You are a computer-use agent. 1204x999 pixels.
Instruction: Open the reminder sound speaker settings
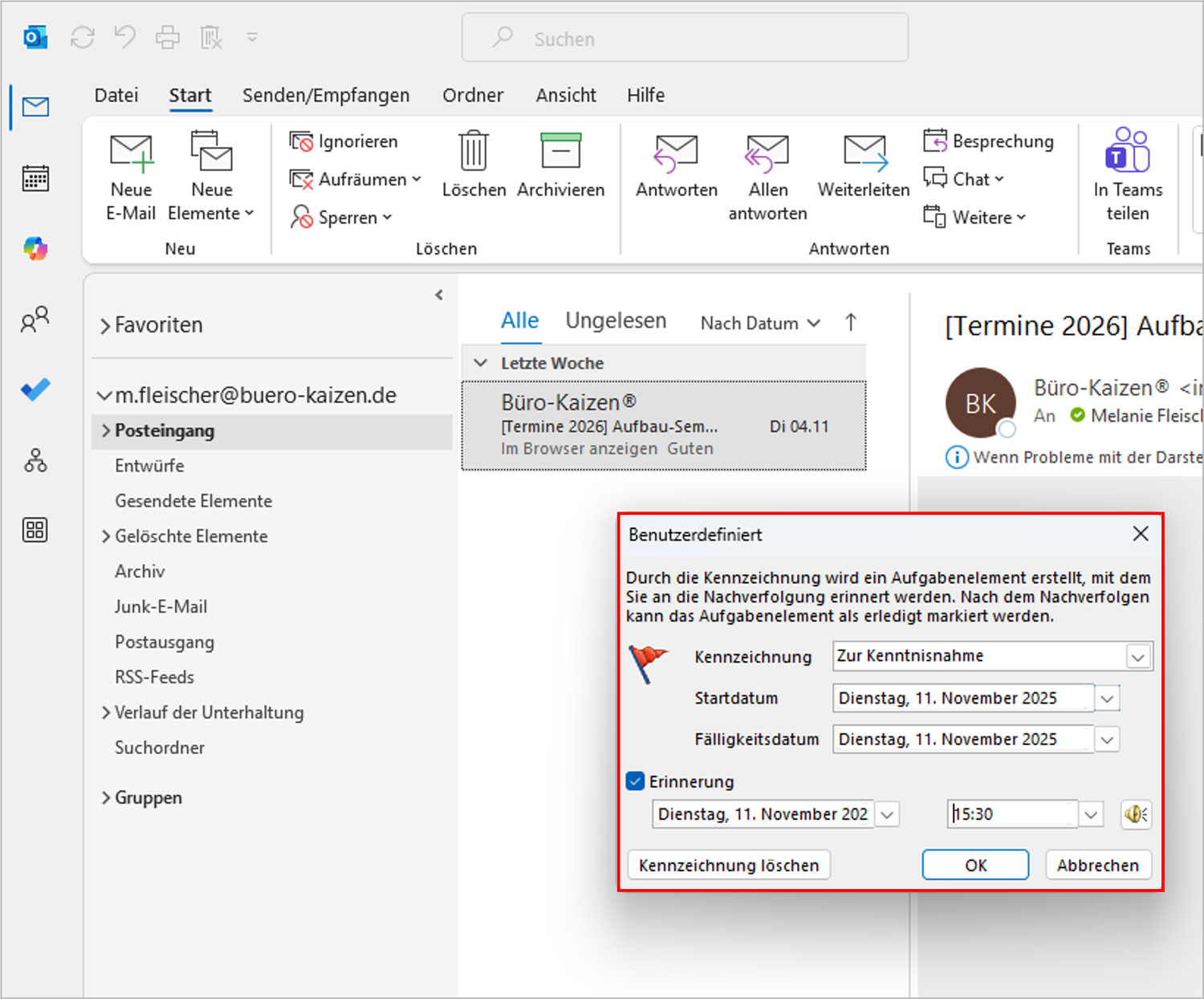click(1135, 813)
